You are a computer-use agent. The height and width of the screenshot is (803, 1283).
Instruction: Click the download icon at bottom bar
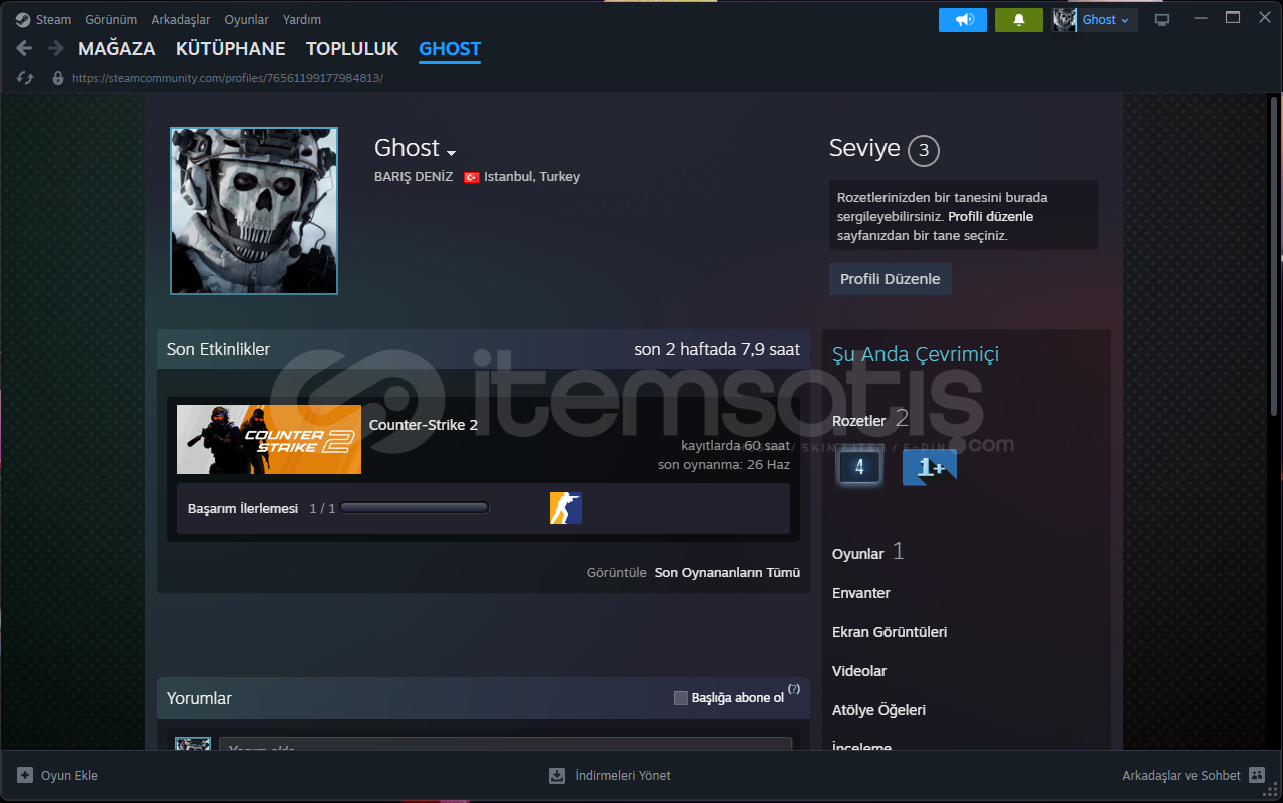coord(557,775)
